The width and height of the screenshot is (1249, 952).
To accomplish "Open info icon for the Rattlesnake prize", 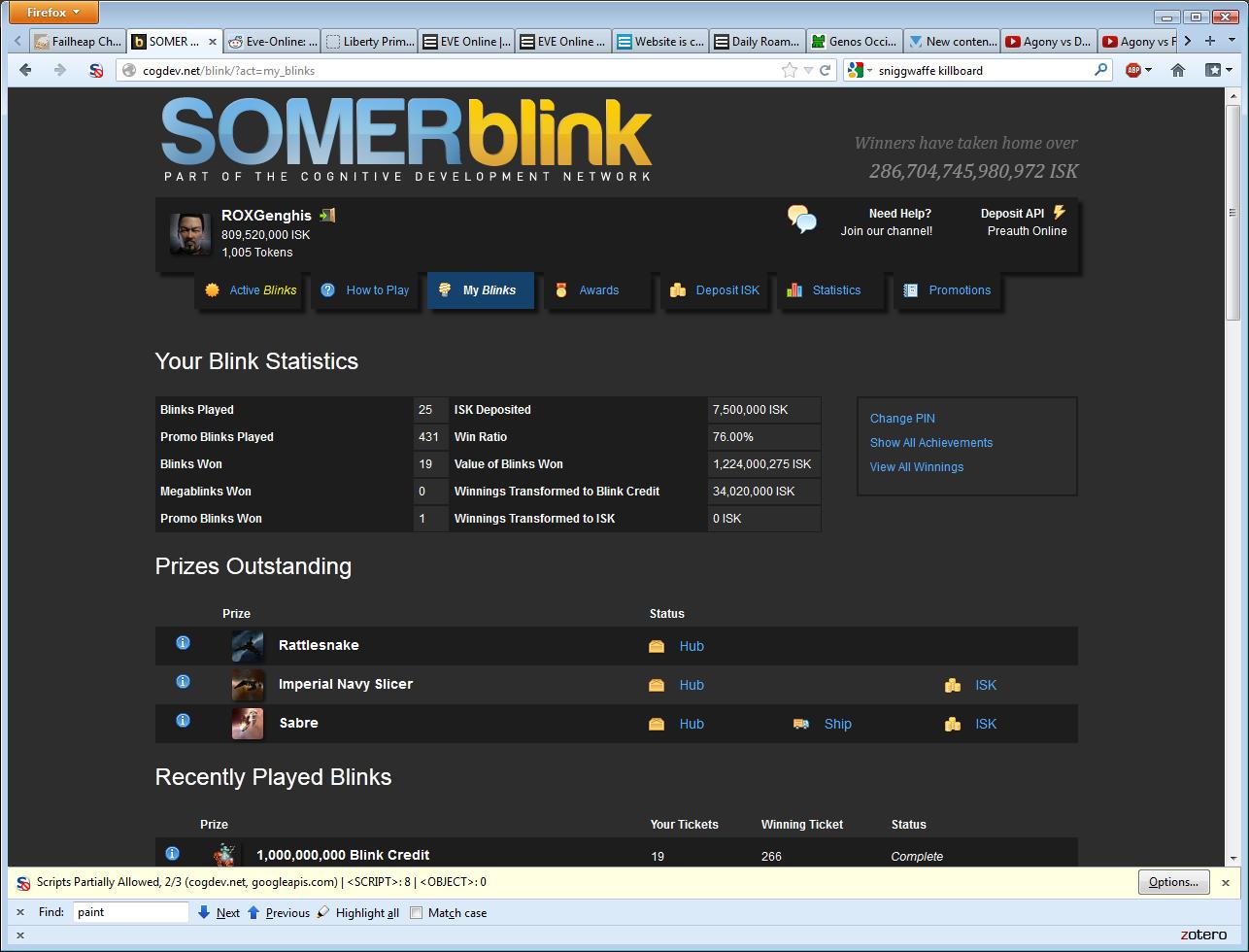I will pos(183,643).
